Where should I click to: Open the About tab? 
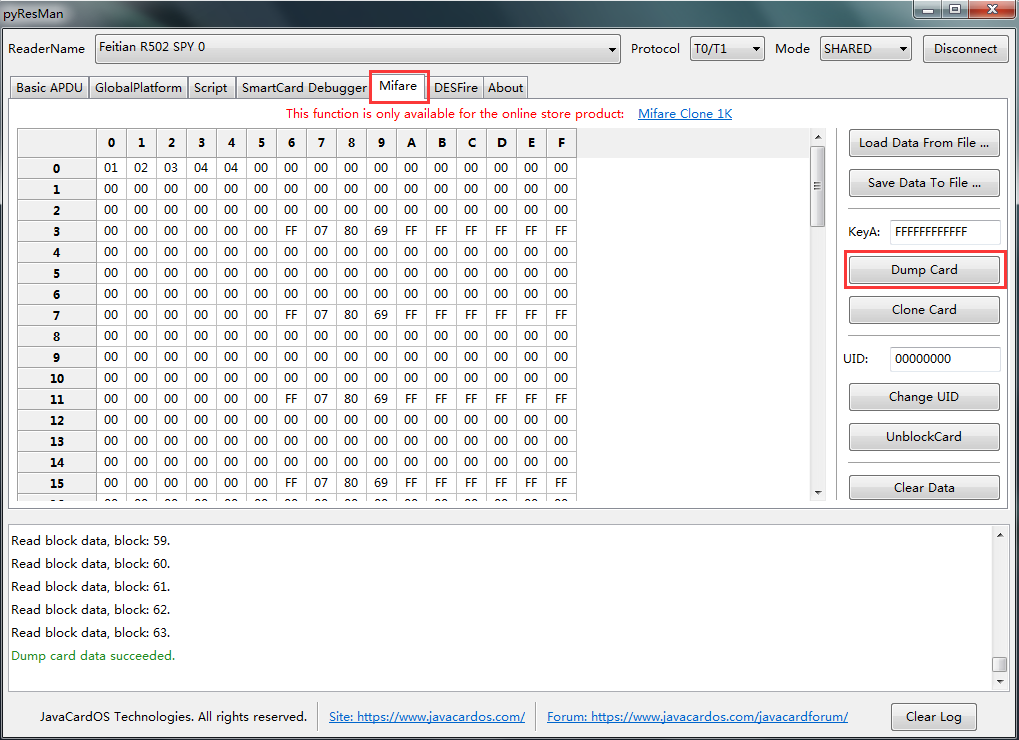coord(505,88)
